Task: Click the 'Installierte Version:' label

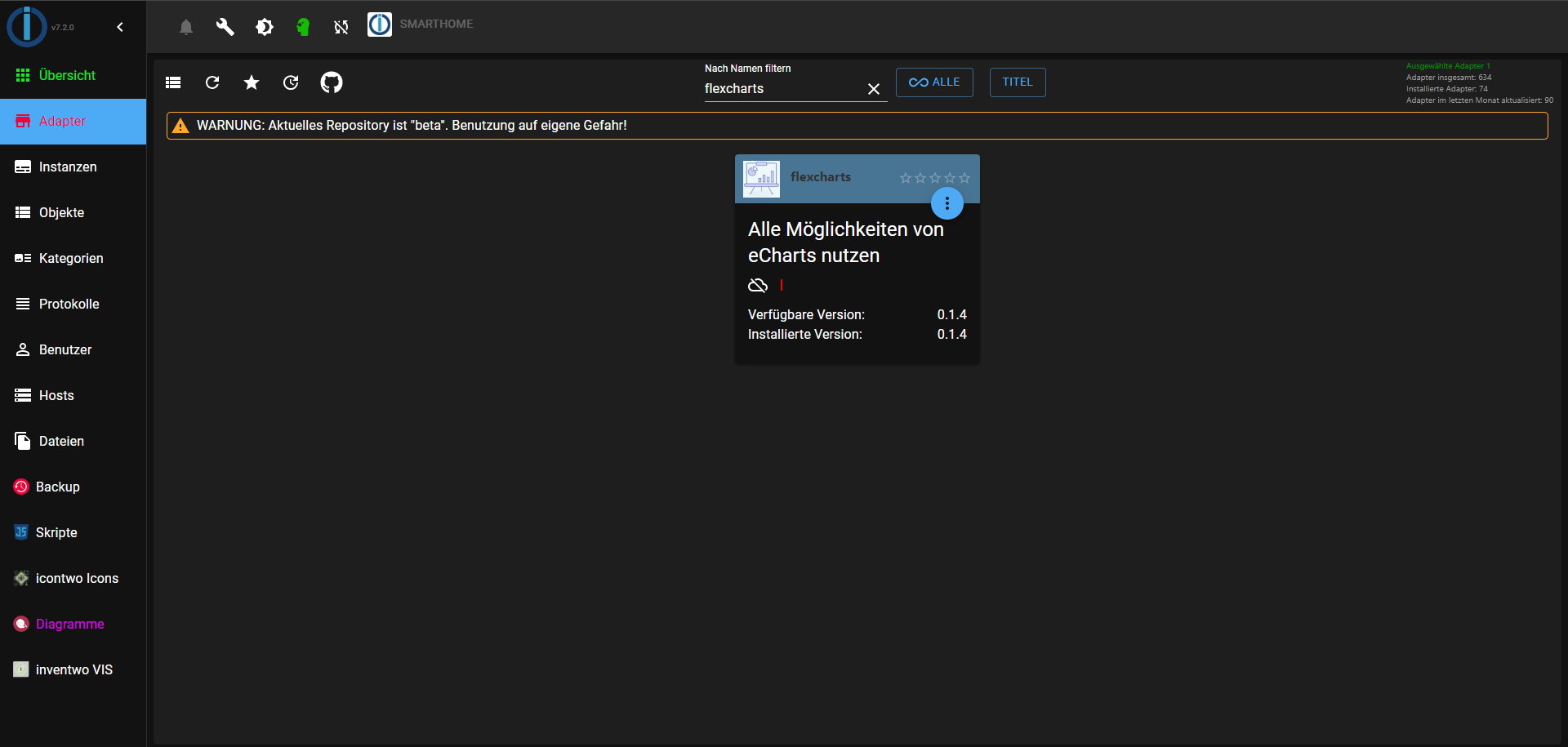Action: [805, 335]
